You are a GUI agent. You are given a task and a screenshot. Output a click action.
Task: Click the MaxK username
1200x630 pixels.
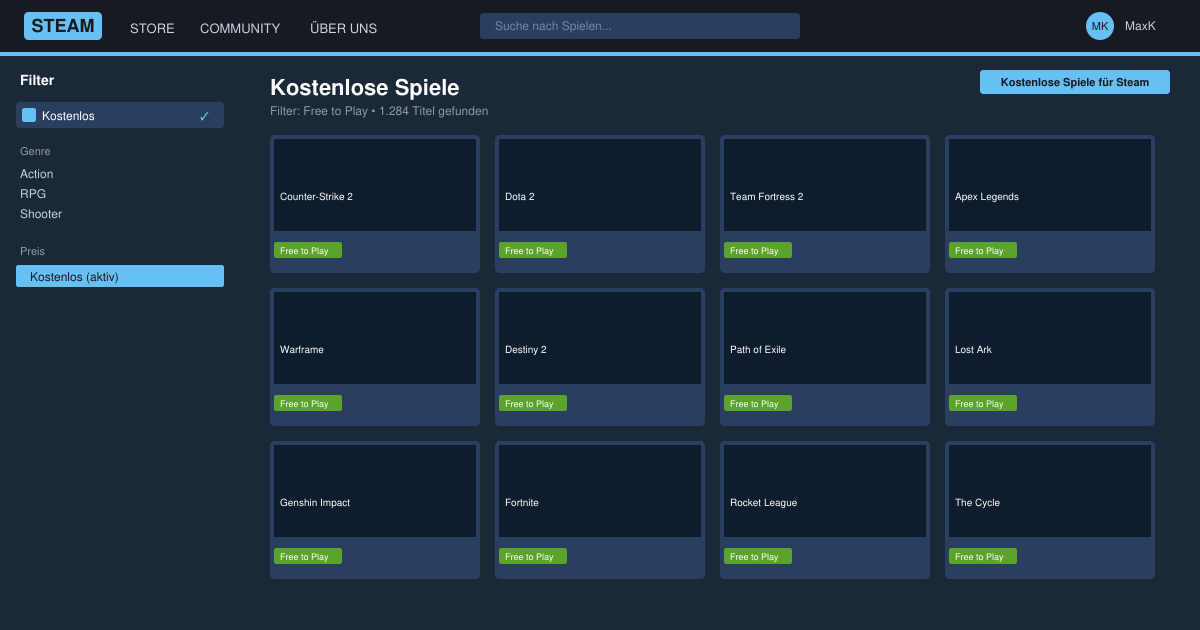(1140, 26)
